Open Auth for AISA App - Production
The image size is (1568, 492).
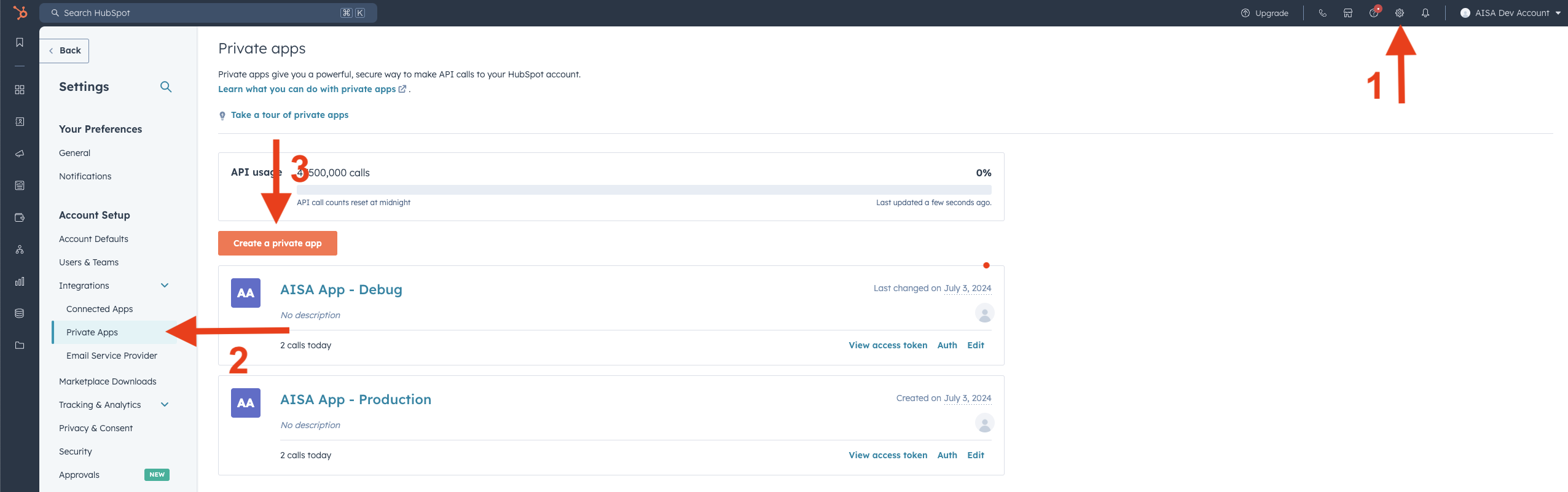947,455
